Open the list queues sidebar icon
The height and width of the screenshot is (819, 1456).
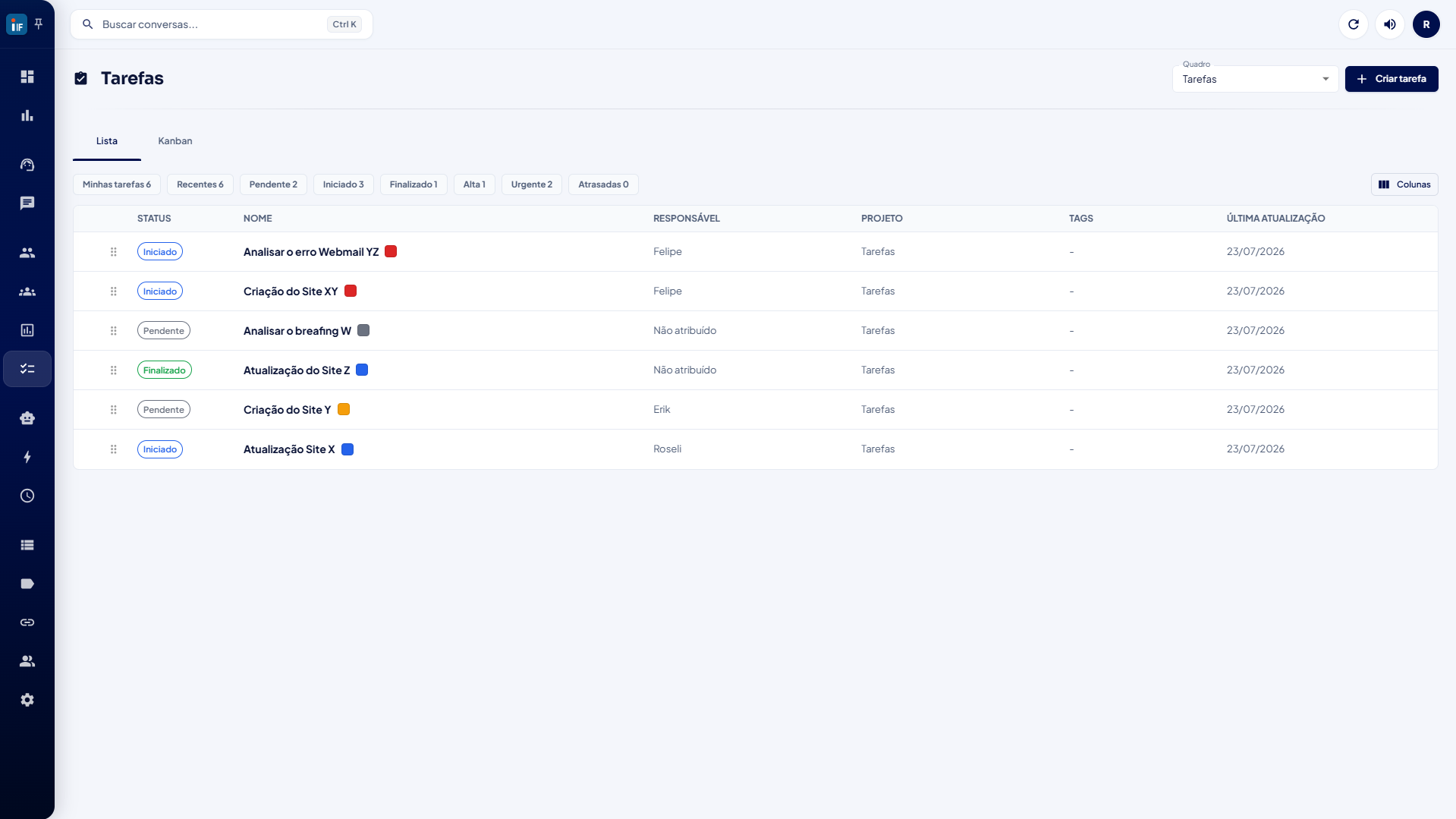(x=27, y=545)
